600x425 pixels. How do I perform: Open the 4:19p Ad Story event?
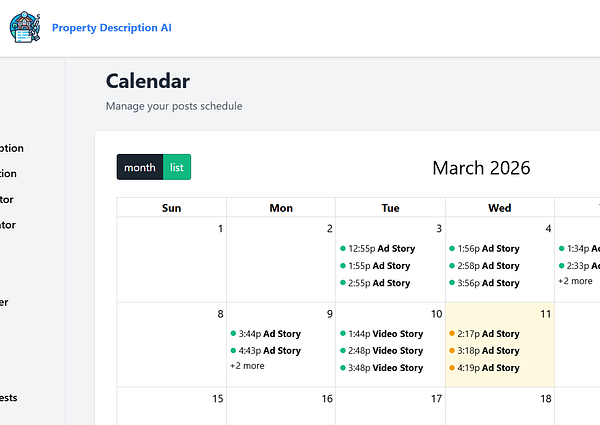pos(484,368)
